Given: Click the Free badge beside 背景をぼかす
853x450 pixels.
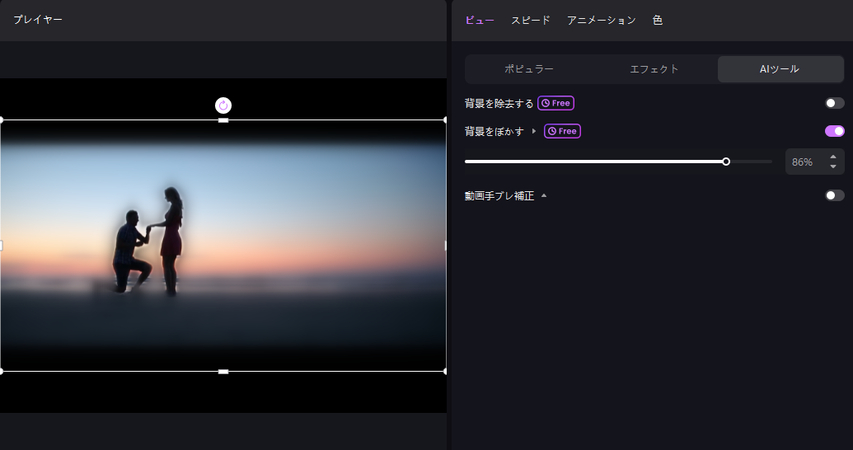Looking at the screenshot, I should (x=563, y=131).
